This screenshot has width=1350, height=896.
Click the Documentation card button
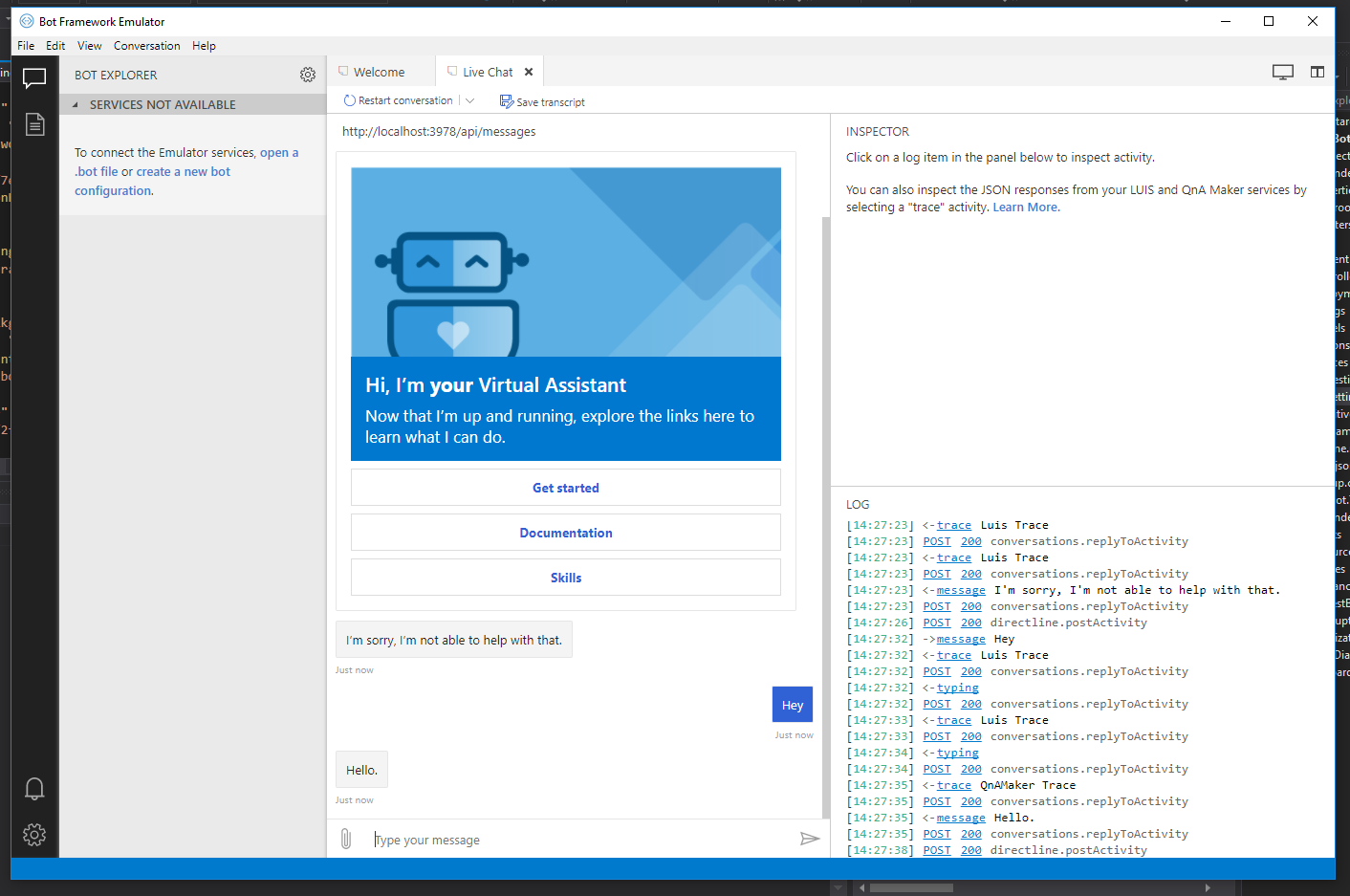coord(566,533)
